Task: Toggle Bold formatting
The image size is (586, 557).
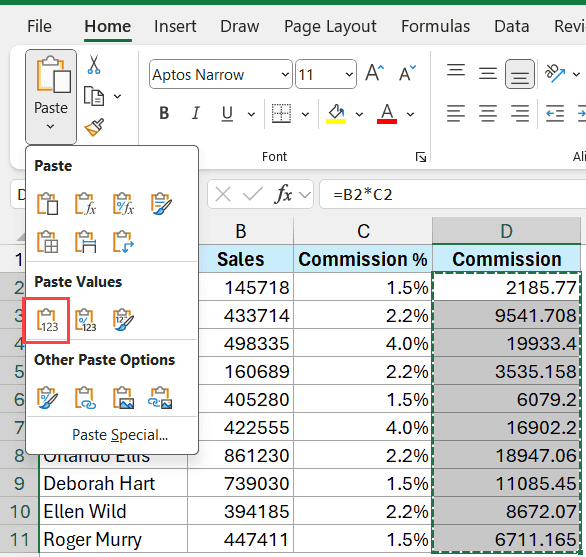Action: point(164,113)
